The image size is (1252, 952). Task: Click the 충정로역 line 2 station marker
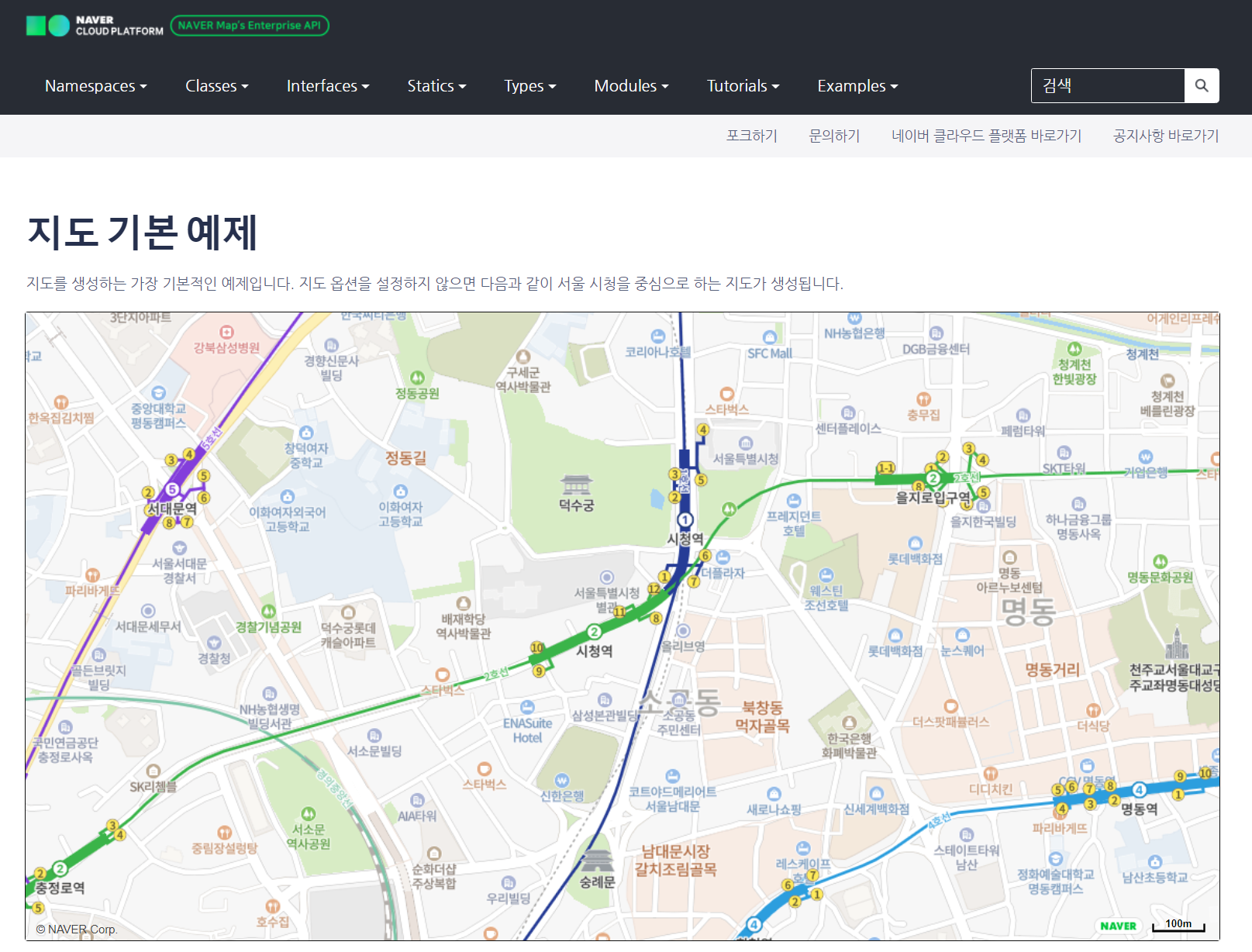click(x=60, y=868)
